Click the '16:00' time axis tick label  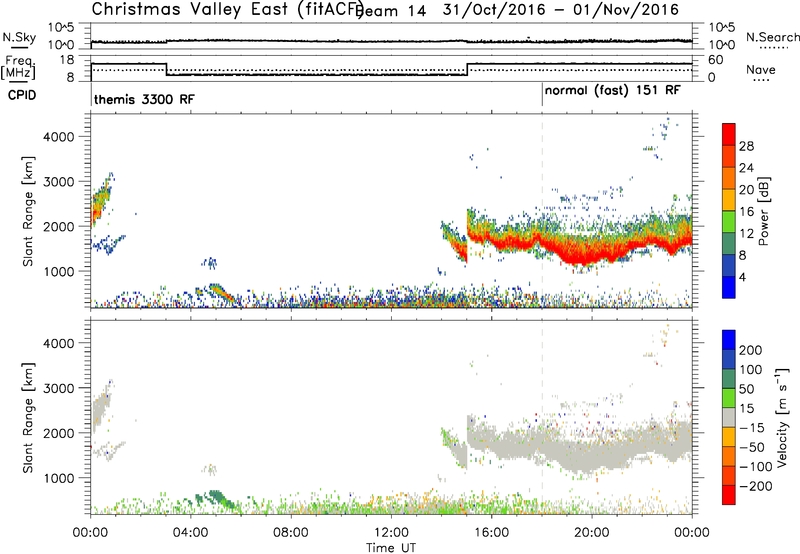tap(491, 533)
